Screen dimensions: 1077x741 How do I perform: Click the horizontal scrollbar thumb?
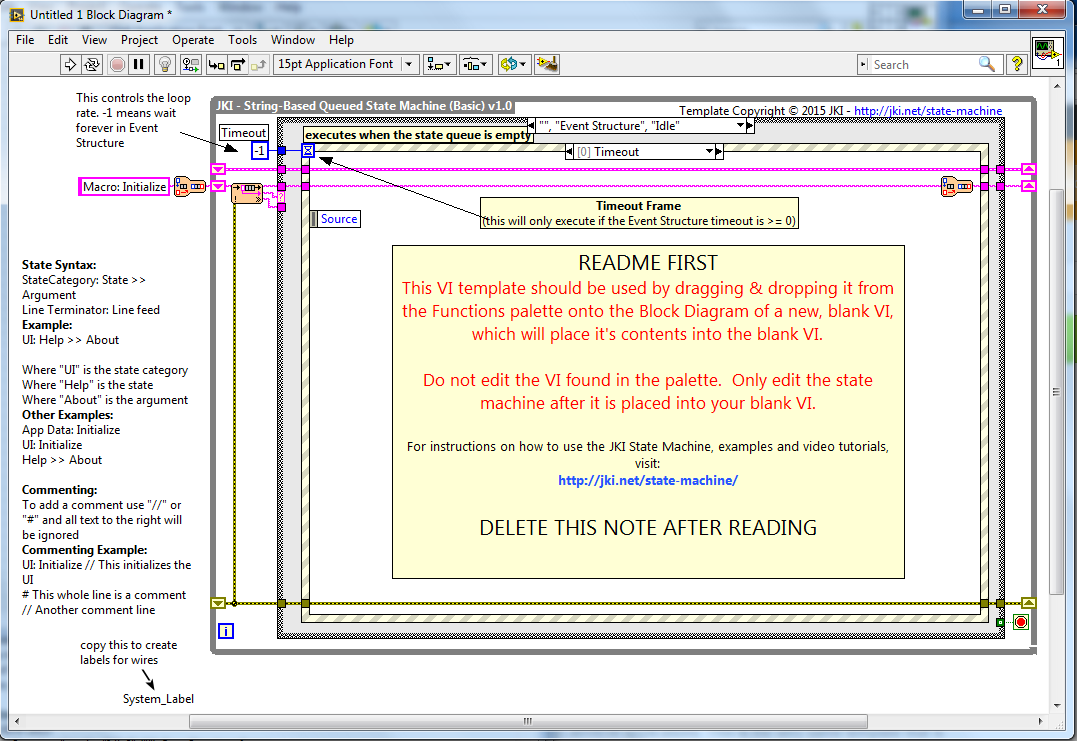pos(528,721)
